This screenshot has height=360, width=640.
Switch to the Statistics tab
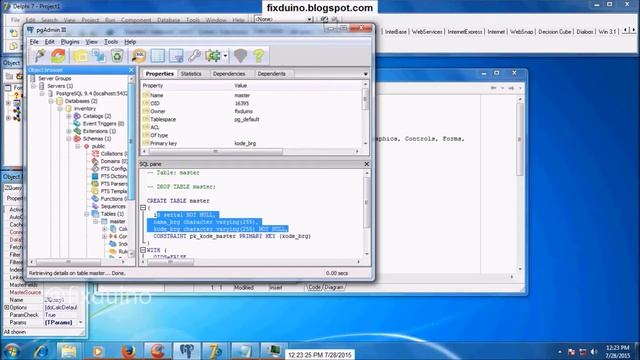click(x=191, y=74)
